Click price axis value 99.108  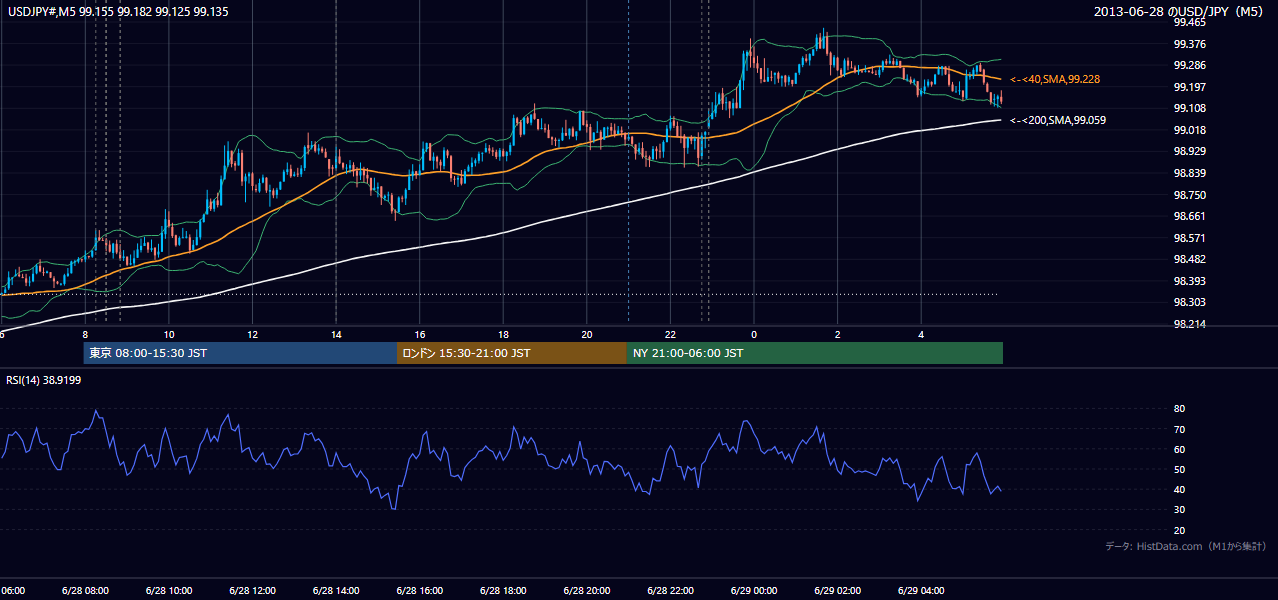coord(1189,109)
